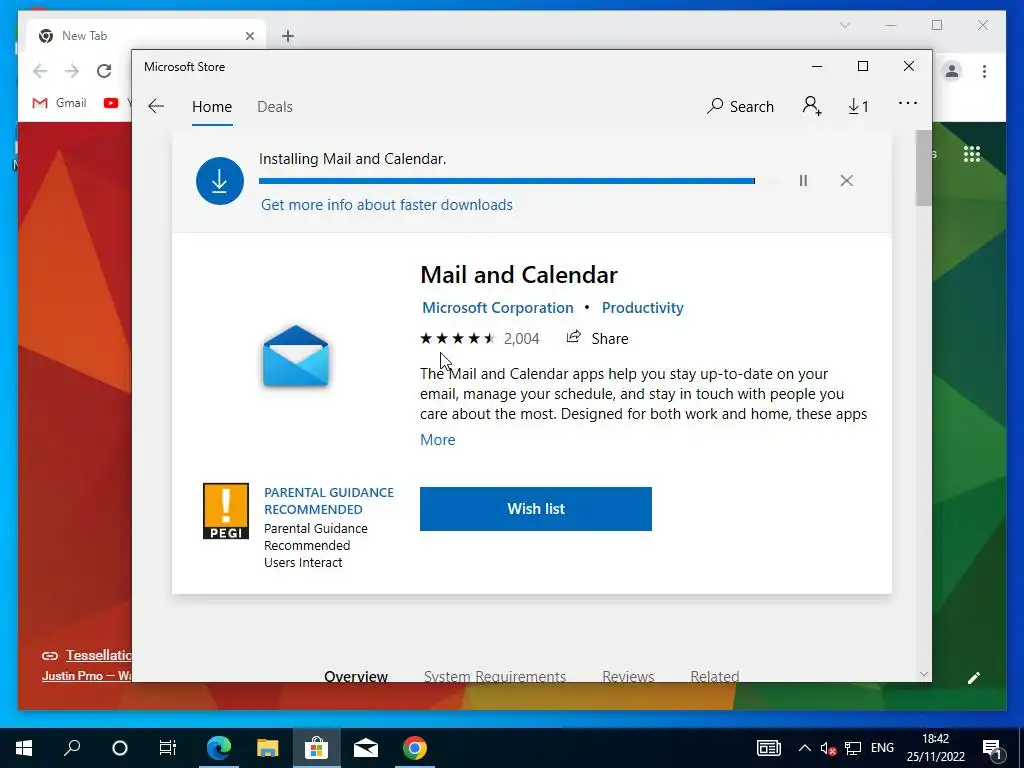
Task: Show hidden system tray icons
Action: tap(805, 748)
